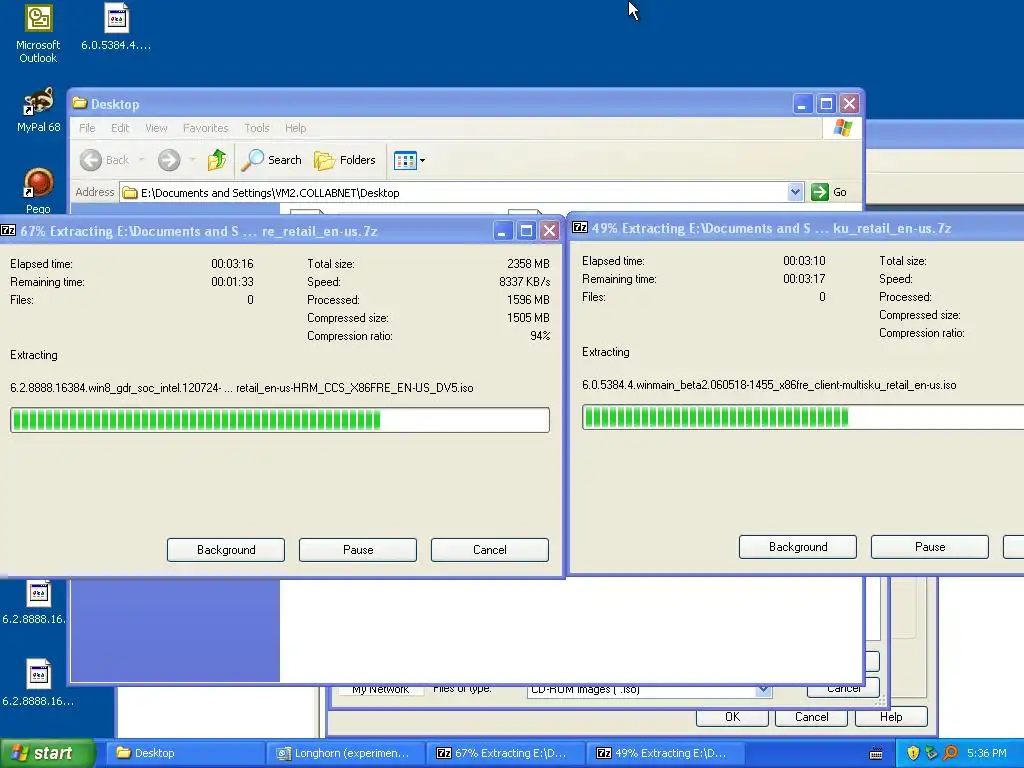Viewport: 1024px width, 768px height.
Task: Maximize the 67% extracting dialog
Action: point(526,231)
